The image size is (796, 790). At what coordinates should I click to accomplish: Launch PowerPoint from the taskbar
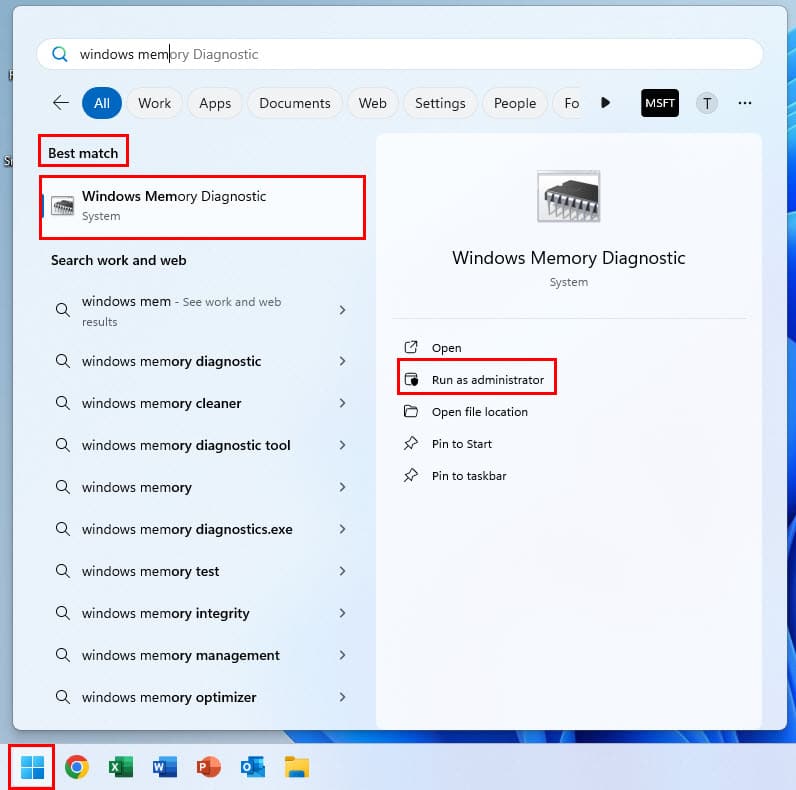209,767
